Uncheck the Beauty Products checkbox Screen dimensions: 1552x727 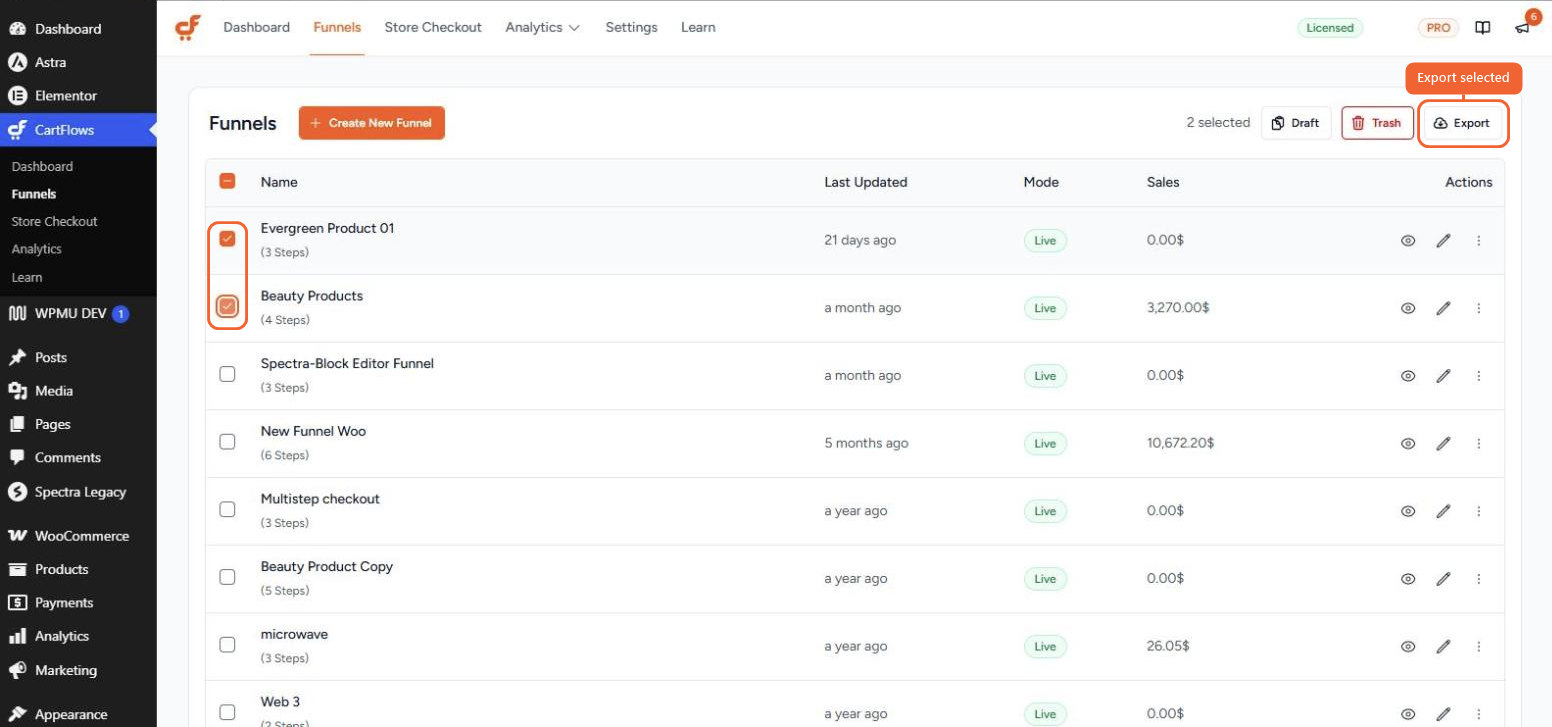(227, 306)
